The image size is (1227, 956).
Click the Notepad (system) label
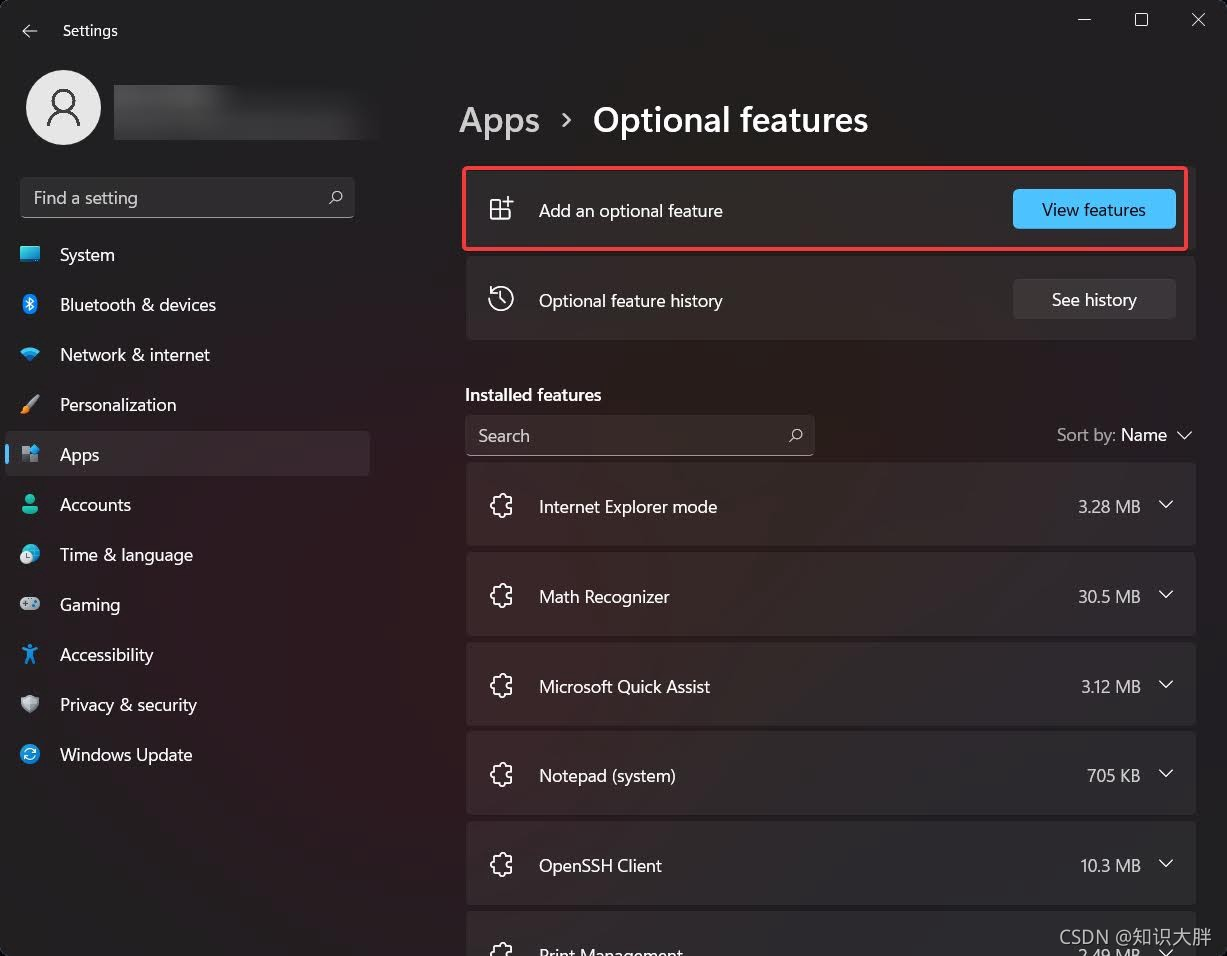click(607, 776)
